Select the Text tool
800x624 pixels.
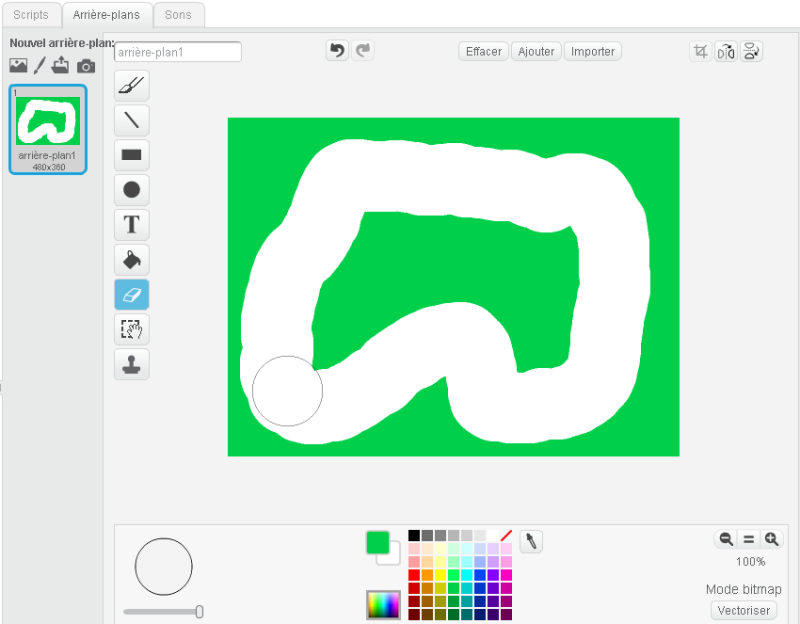pyautogui.click(x=131, y=224)
